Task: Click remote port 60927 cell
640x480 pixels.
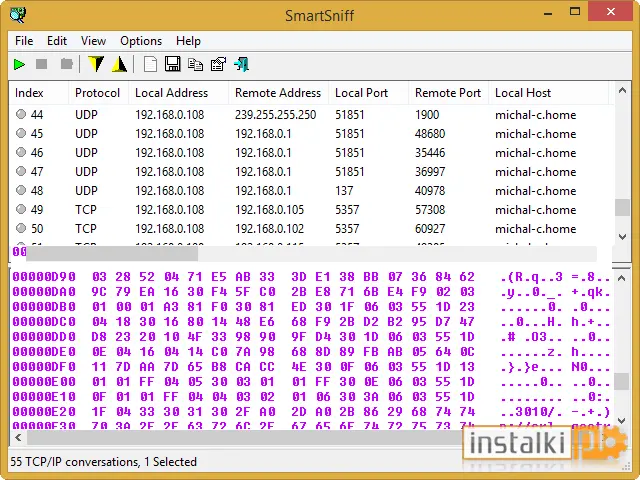Action: (430, 229)
